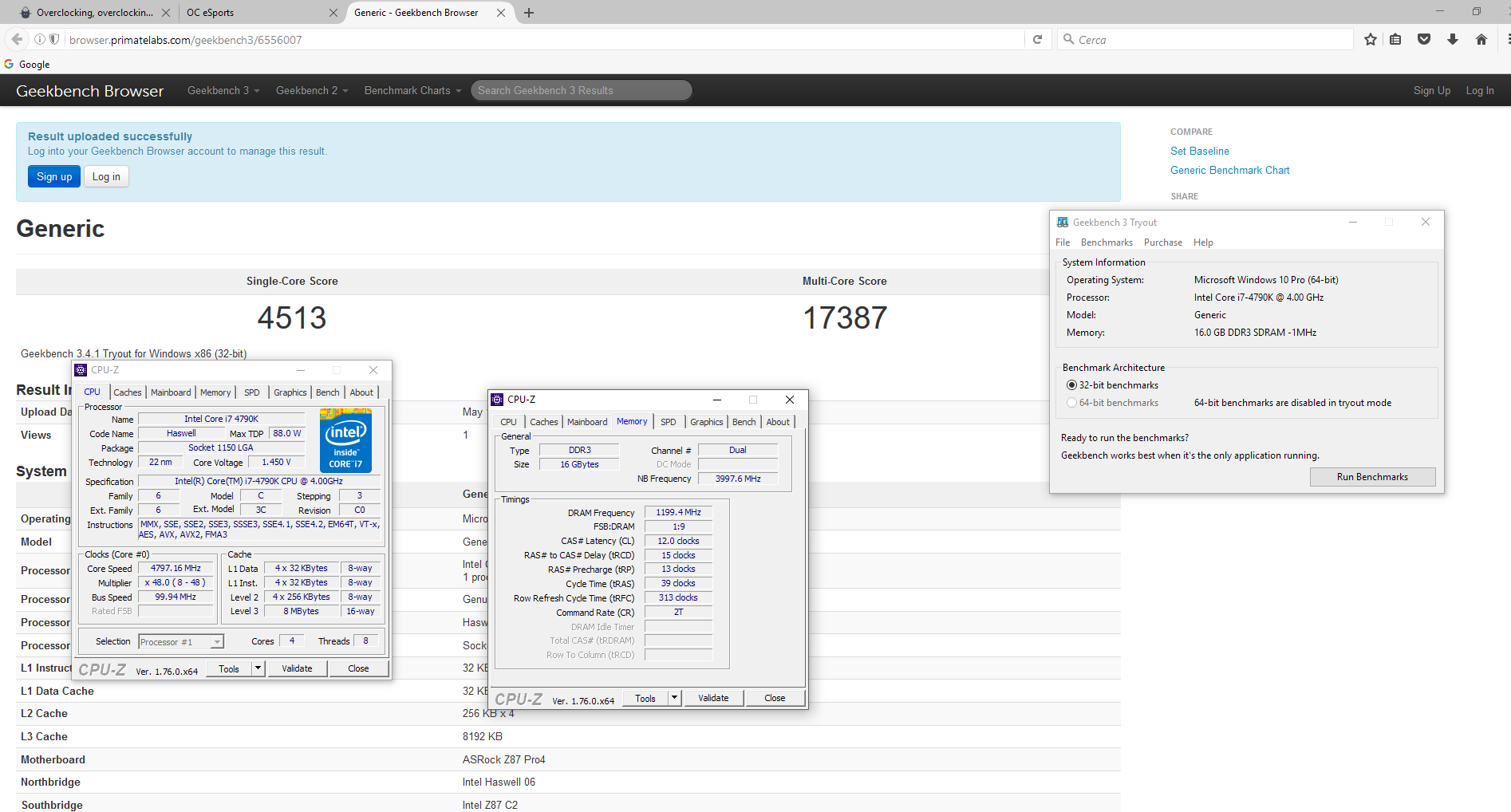1511x812 pixels.
Task: Open the Purchase menu in Geekbench Tryout
Action: point(1163,242)
